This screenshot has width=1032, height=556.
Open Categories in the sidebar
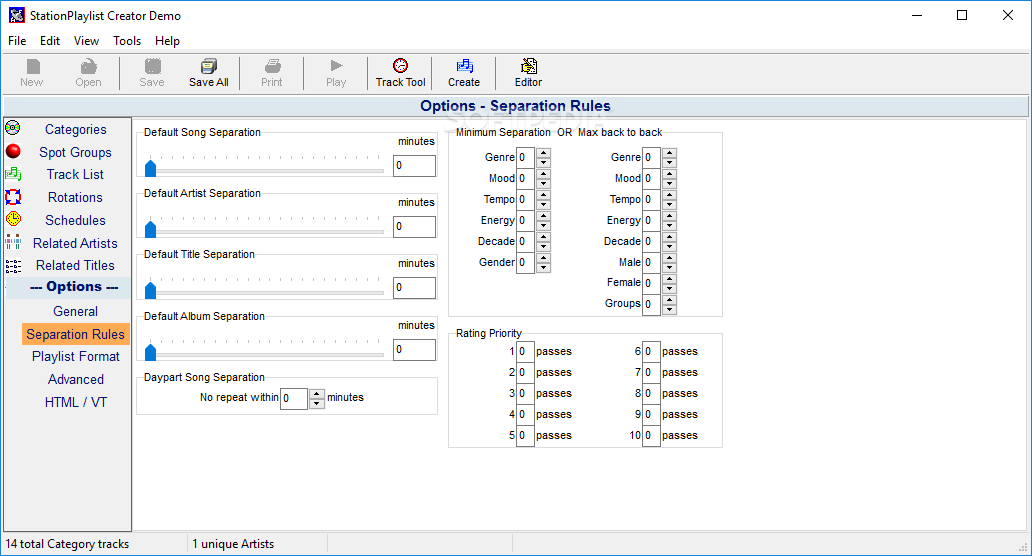pyautogui.click(x=75, y=129)
